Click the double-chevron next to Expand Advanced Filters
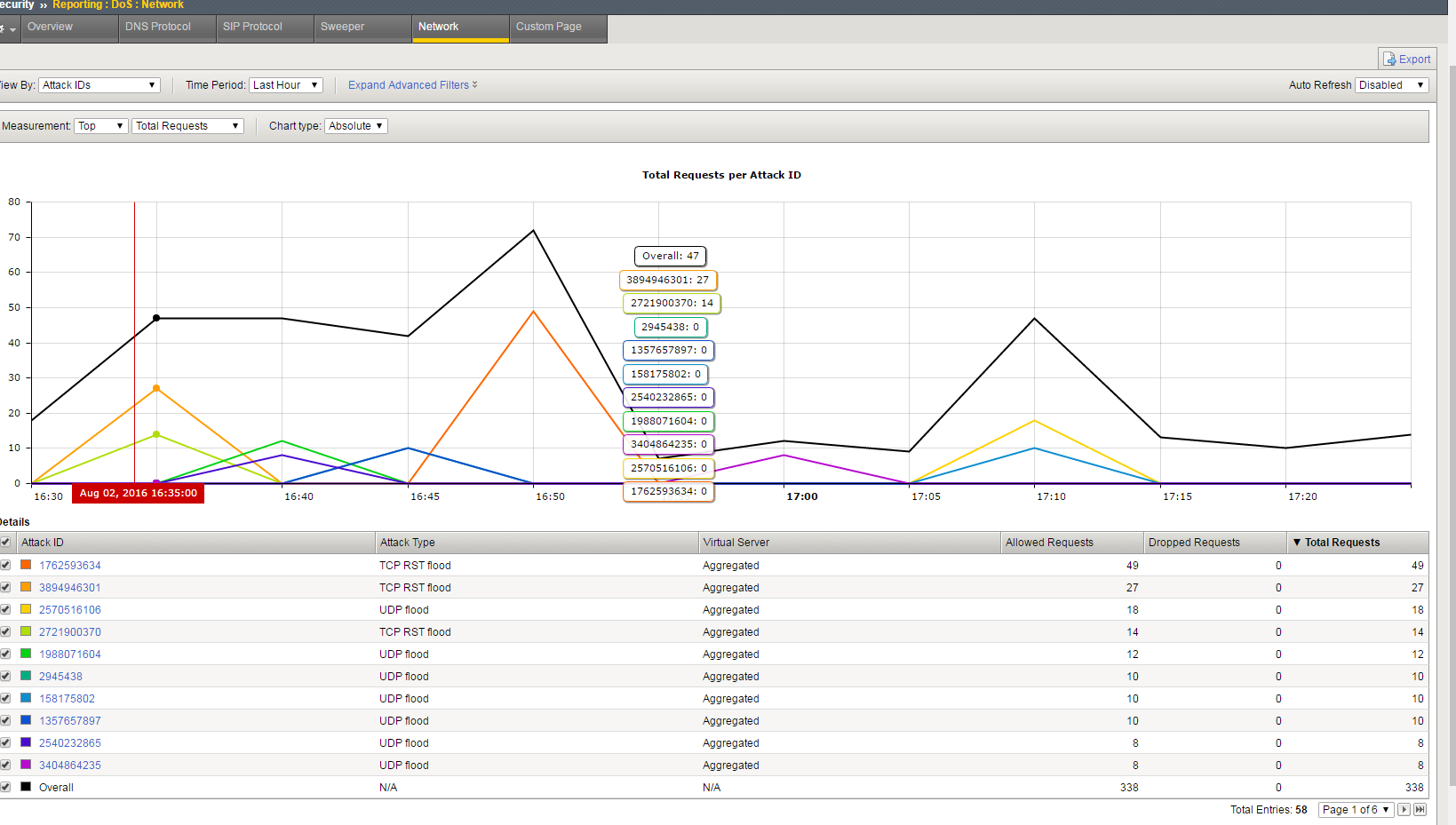1456x825 pixels. coord(475,85)
